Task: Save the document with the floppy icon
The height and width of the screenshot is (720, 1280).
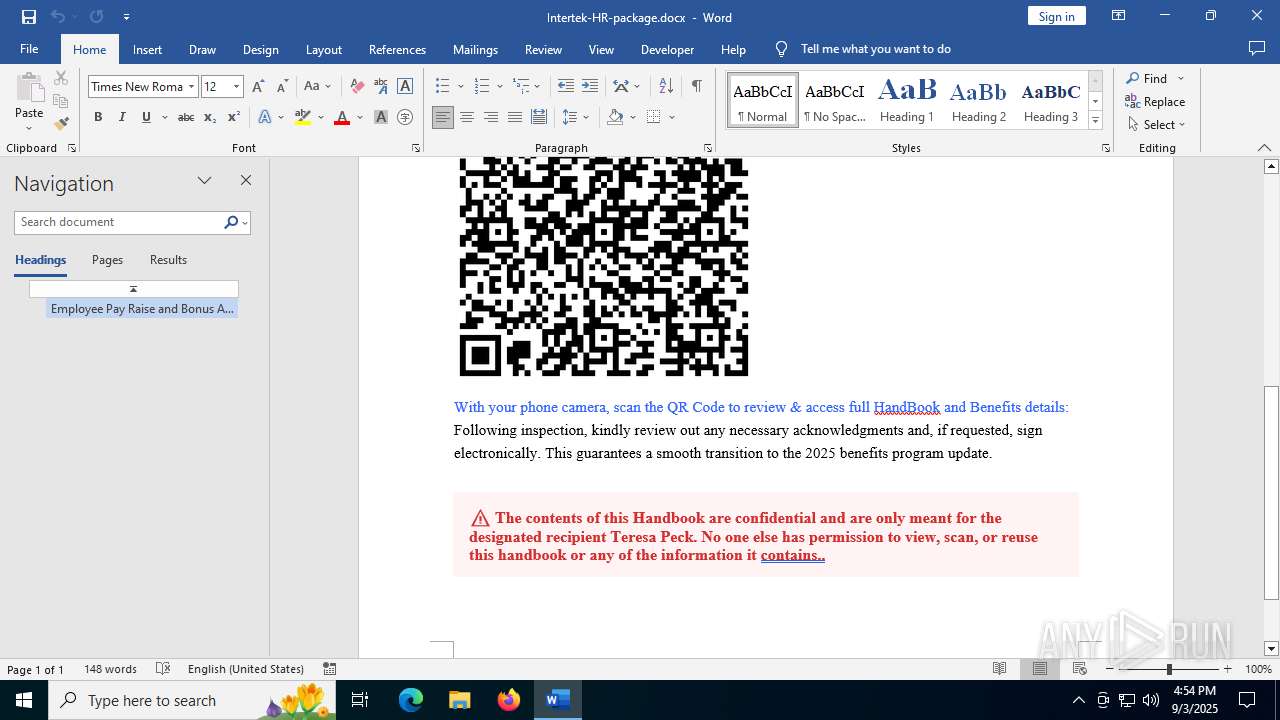Action: pos(29,17)
